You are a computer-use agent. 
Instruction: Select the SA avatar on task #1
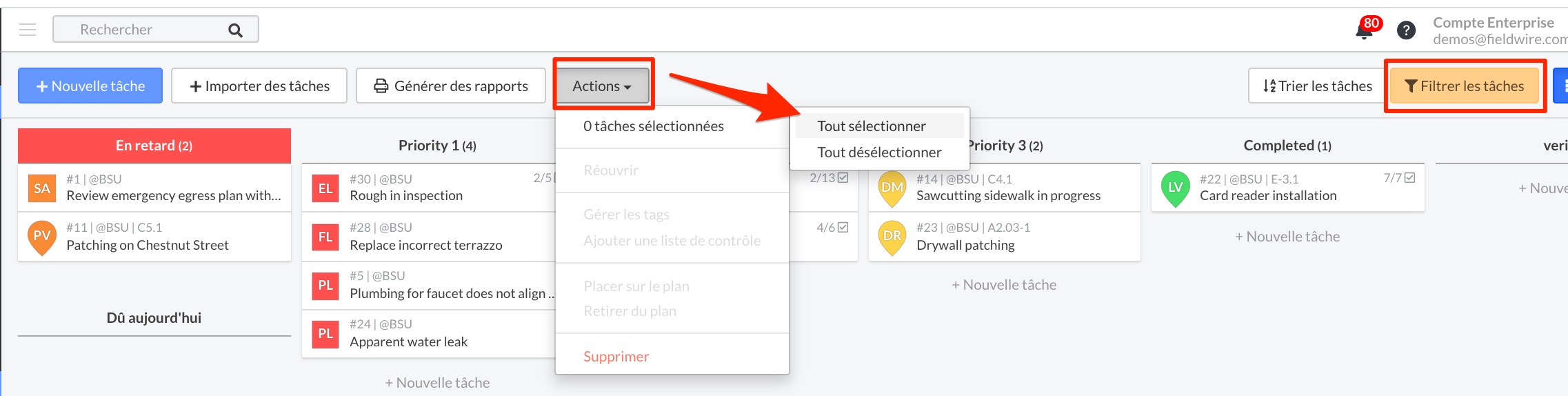42,188
